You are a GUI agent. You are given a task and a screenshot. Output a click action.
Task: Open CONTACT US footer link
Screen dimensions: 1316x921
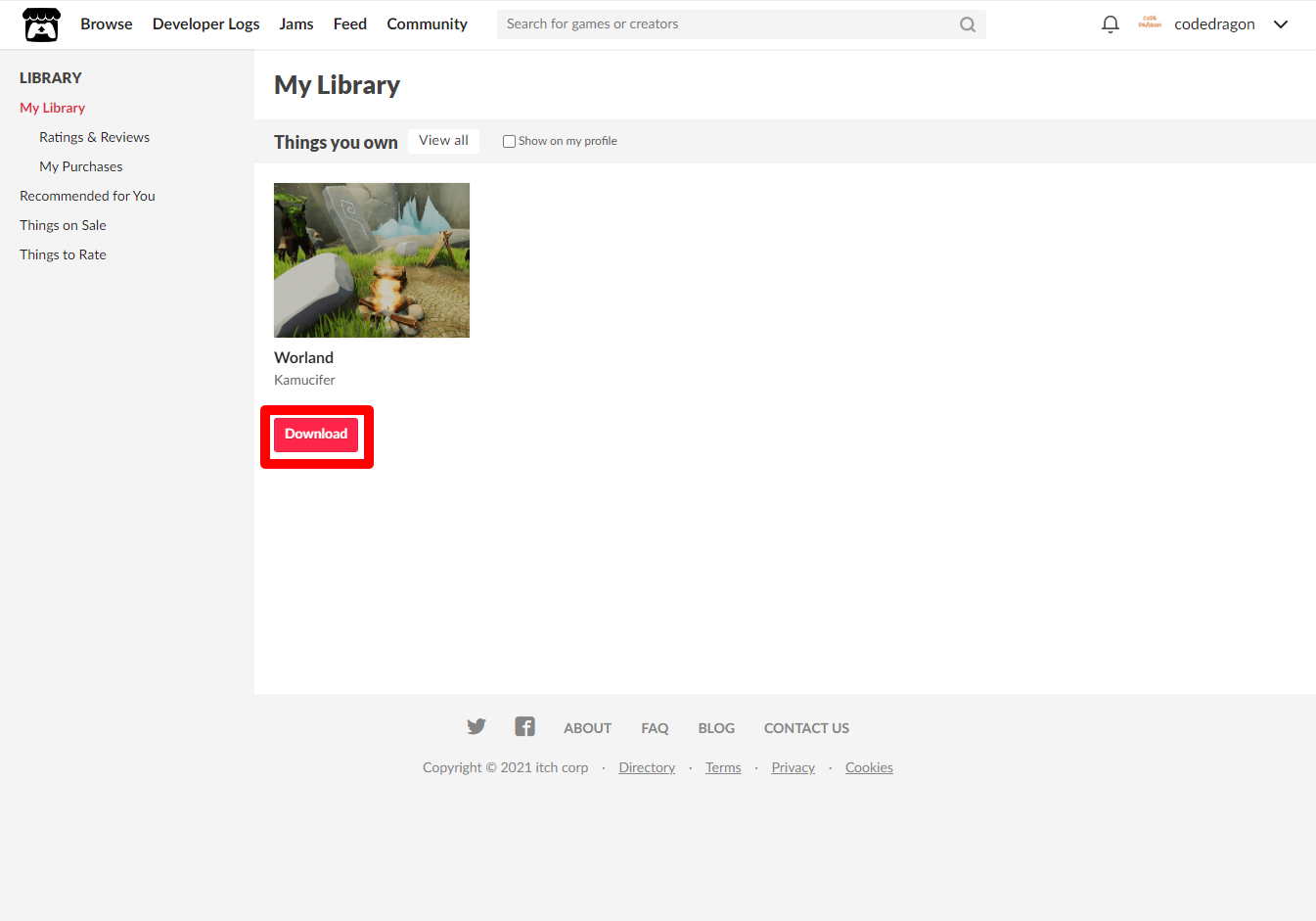pos(807,728)
